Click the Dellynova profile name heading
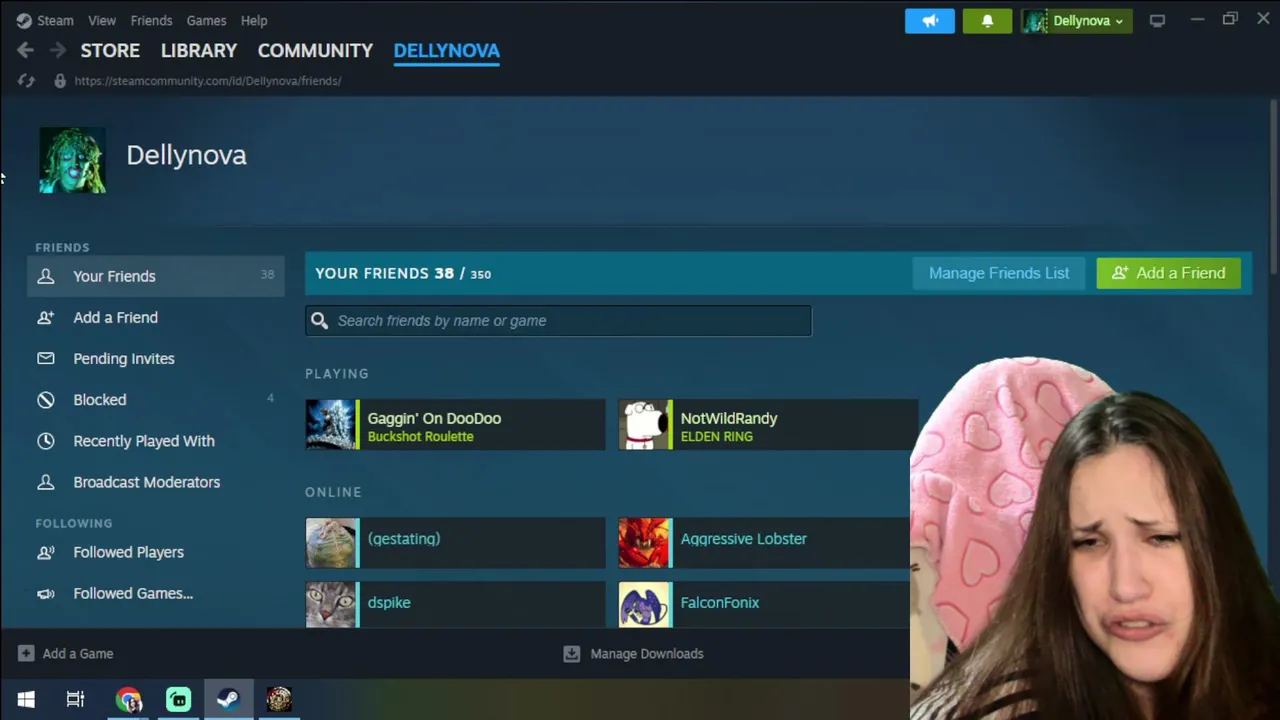This screenshot has width=1280, height=720. (x=186, y=155)
